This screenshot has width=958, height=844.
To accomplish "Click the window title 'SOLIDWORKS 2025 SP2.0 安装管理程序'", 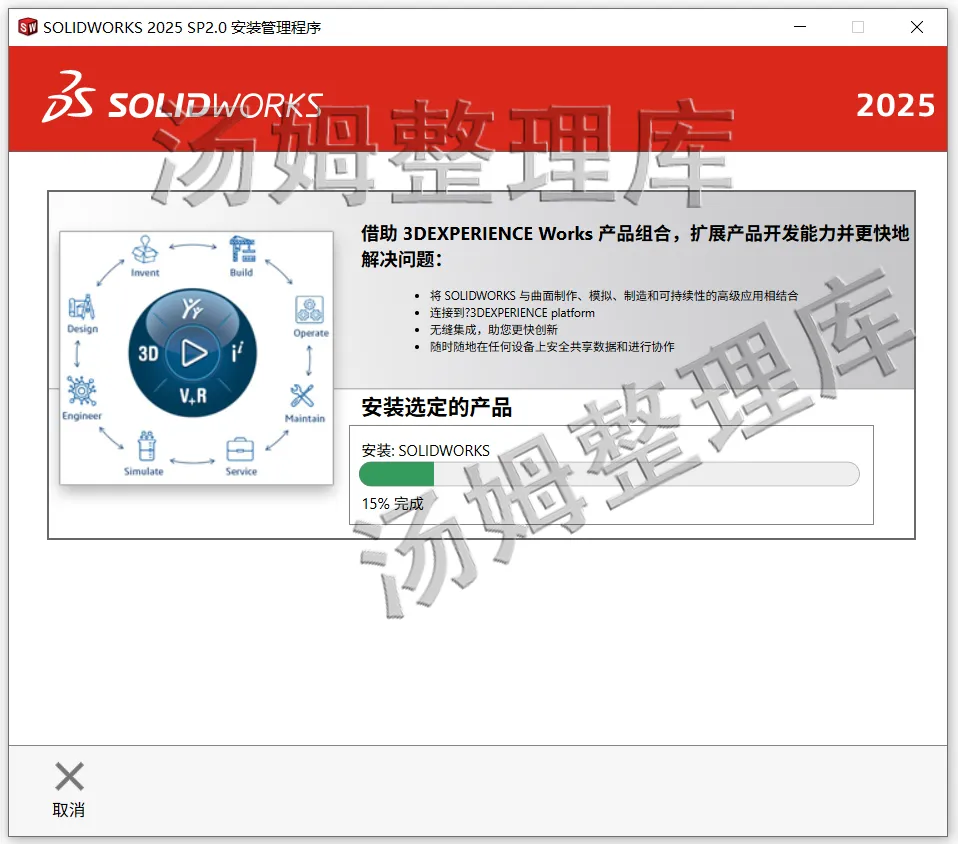I will click(182, 28).
